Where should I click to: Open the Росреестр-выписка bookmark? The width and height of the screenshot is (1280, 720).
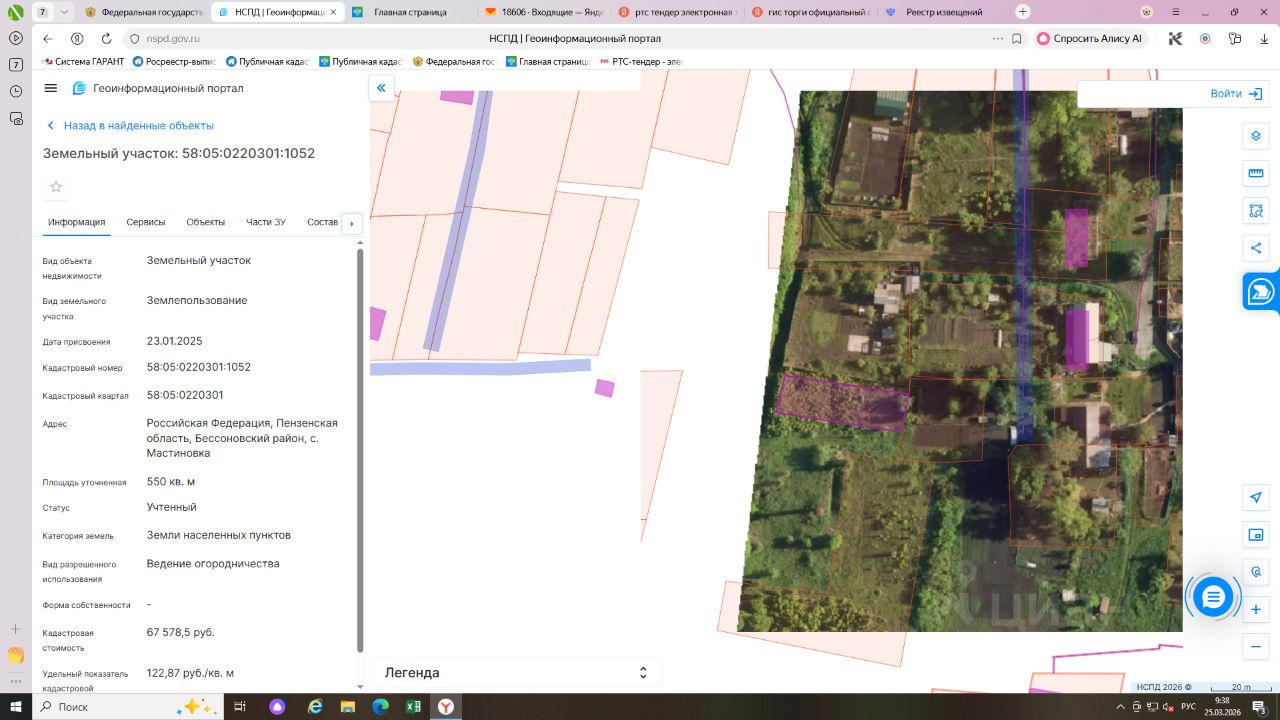(176, 61)
